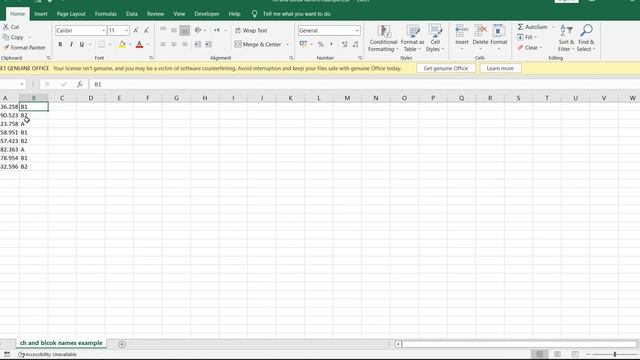Open the borders tool

(101, 44)
